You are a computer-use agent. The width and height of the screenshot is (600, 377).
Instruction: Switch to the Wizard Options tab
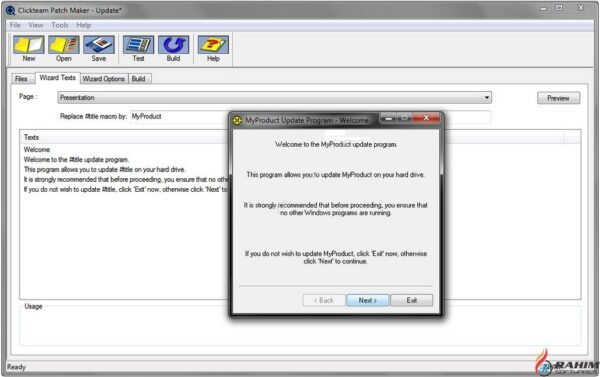[x=104, y=79]
